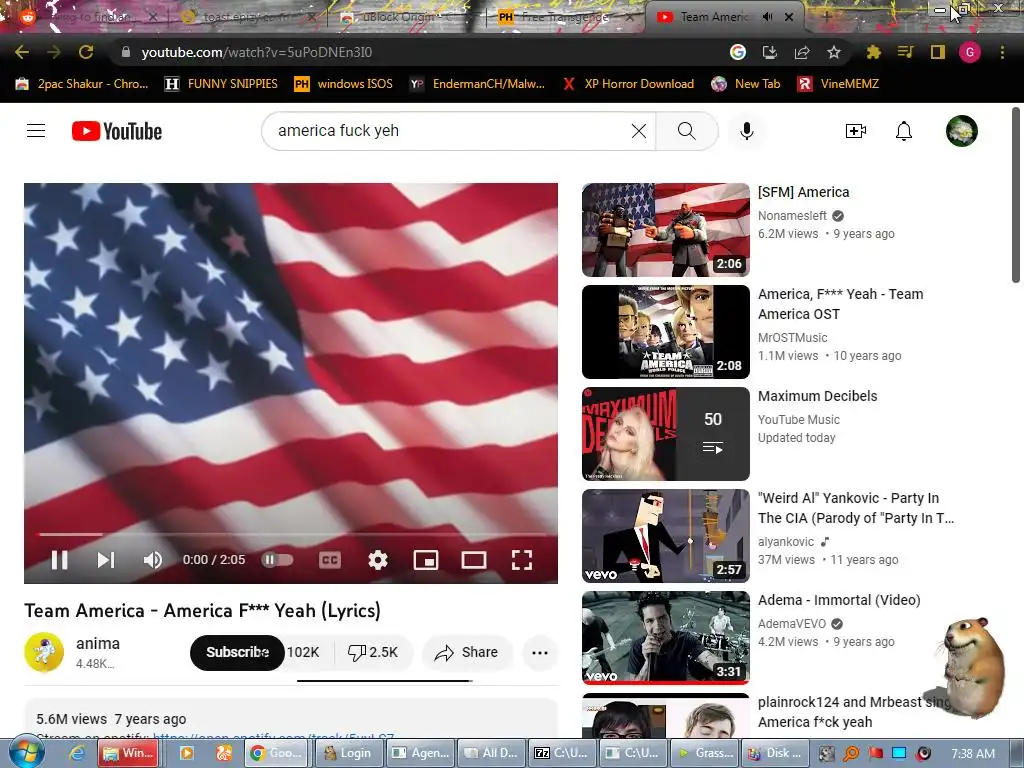Click the video progress bar

291,534
